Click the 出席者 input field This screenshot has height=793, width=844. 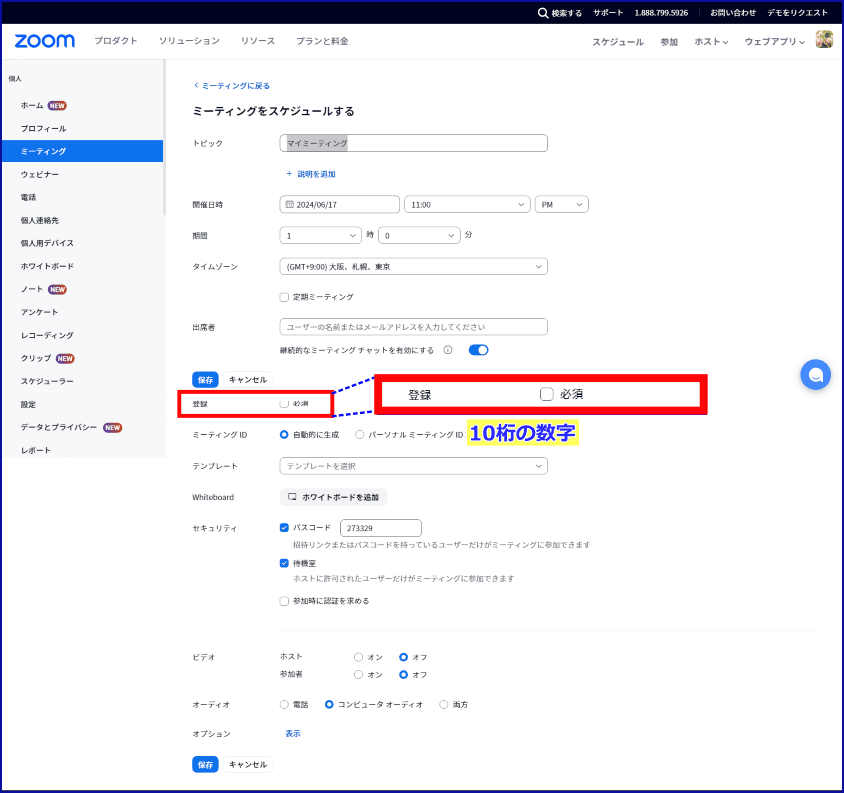point(413,327)
